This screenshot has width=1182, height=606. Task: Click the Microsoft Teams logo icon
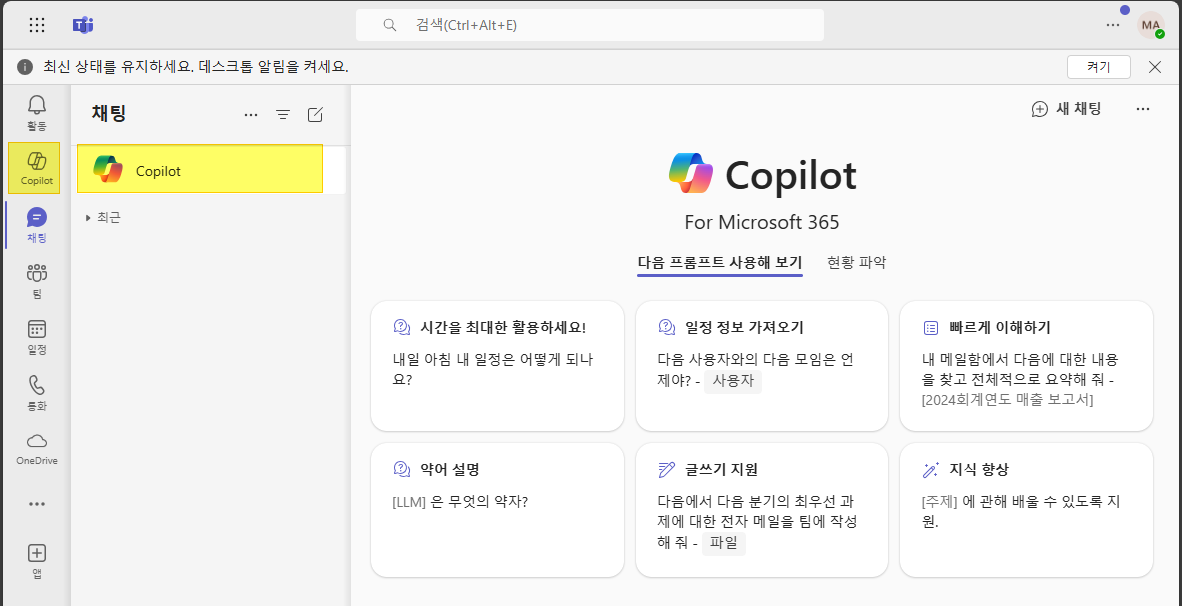(83, 25)
